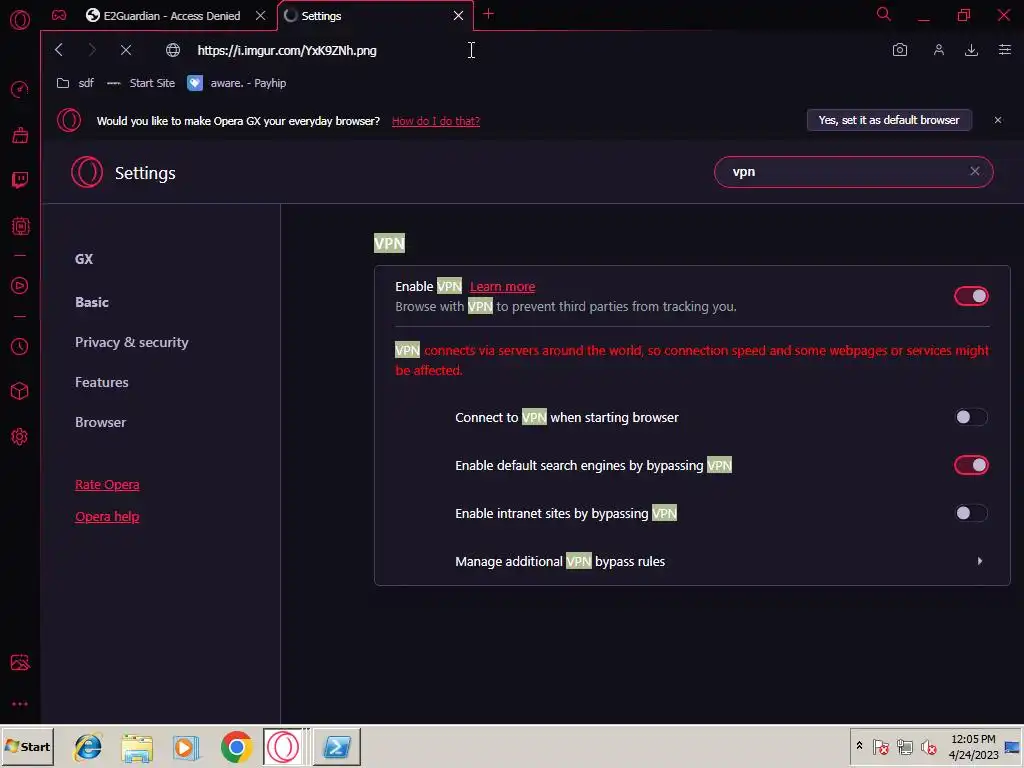Open PowerShell from taskbar
This screenshot has height=768, width=1024.
337,746
